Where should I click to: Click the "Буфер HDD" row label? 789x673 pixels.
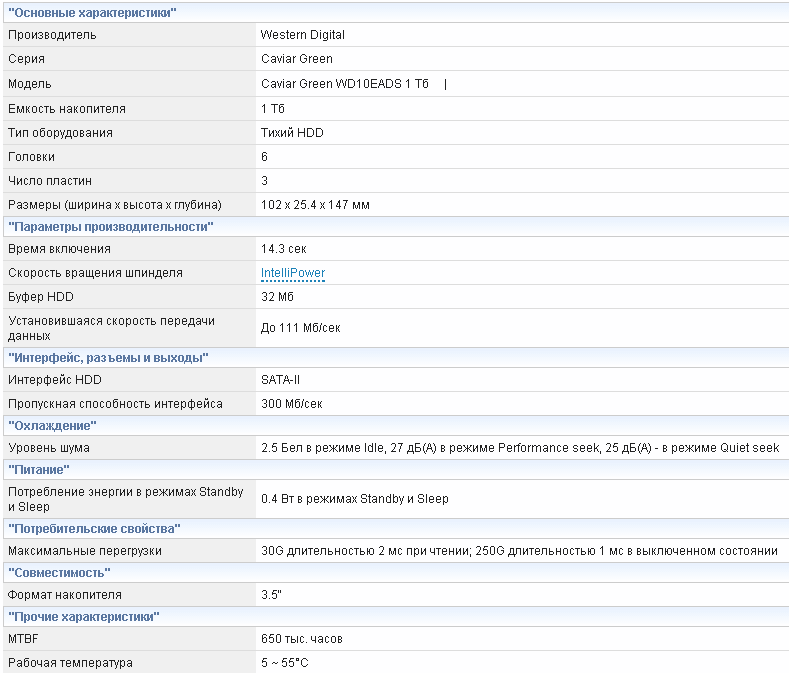click(41, 297)
